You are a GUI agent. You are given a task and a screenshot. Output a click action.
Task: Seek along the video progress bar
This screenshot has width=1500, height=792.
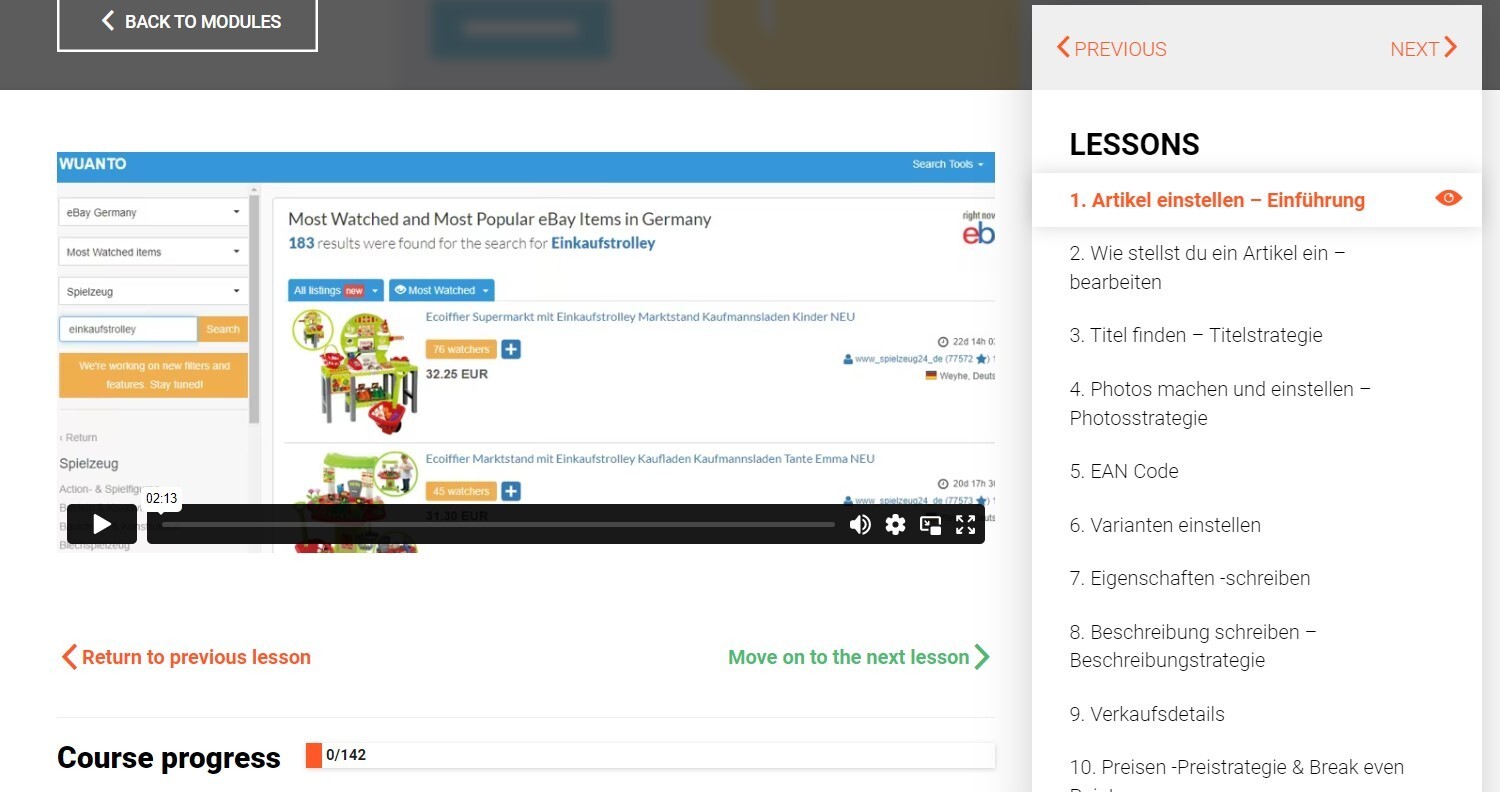point(498,524)
